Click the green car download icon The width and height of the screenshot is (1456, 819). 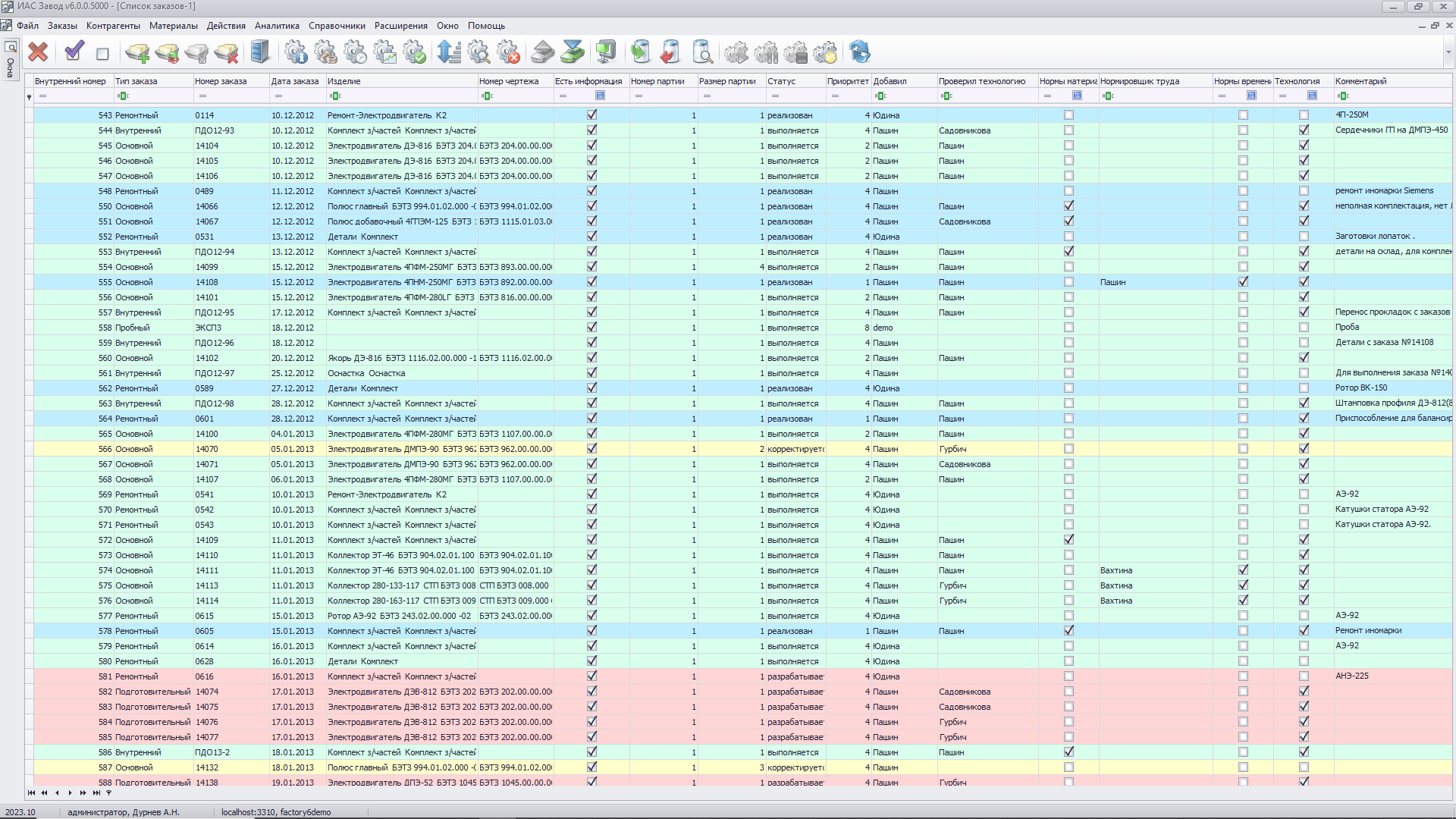coord(573,52)
